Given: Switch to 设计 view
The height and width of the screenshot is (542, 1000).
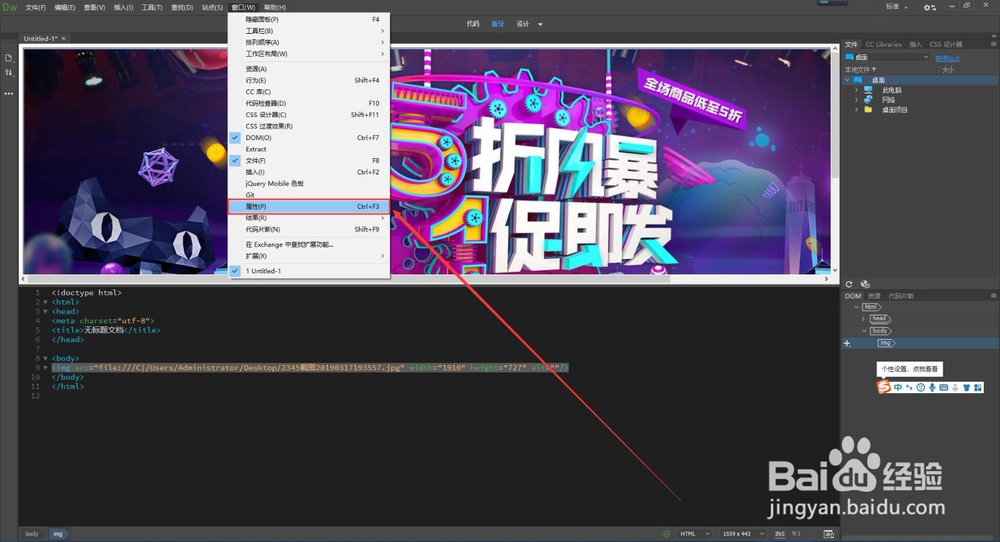Looking at the screenshot, I should click(523, 24).
